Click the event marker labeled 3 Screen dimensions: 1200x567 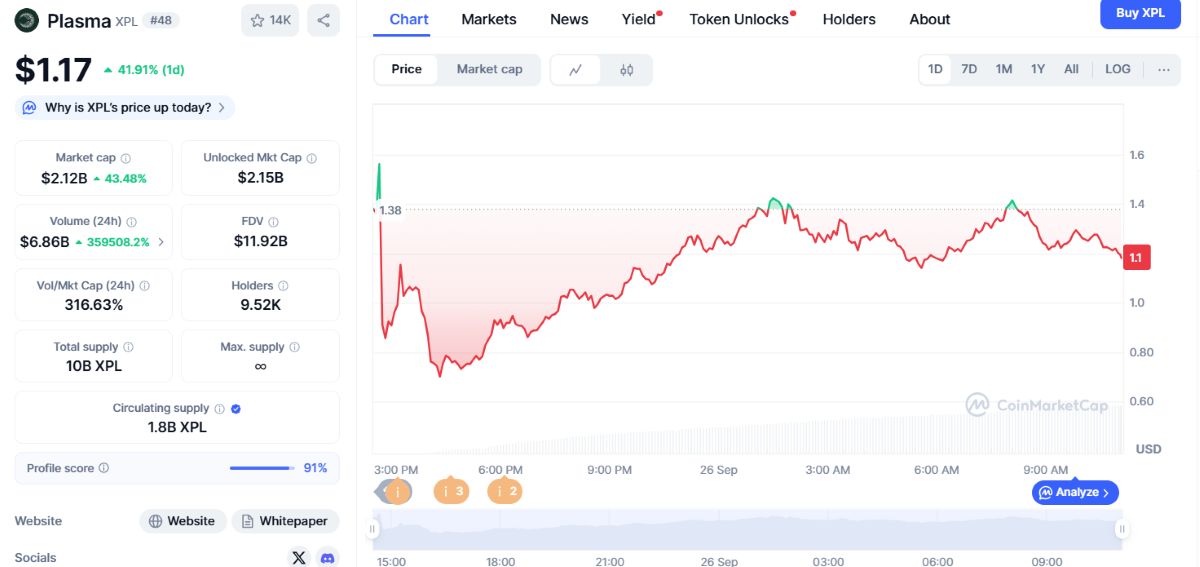(x=451, y=491)
